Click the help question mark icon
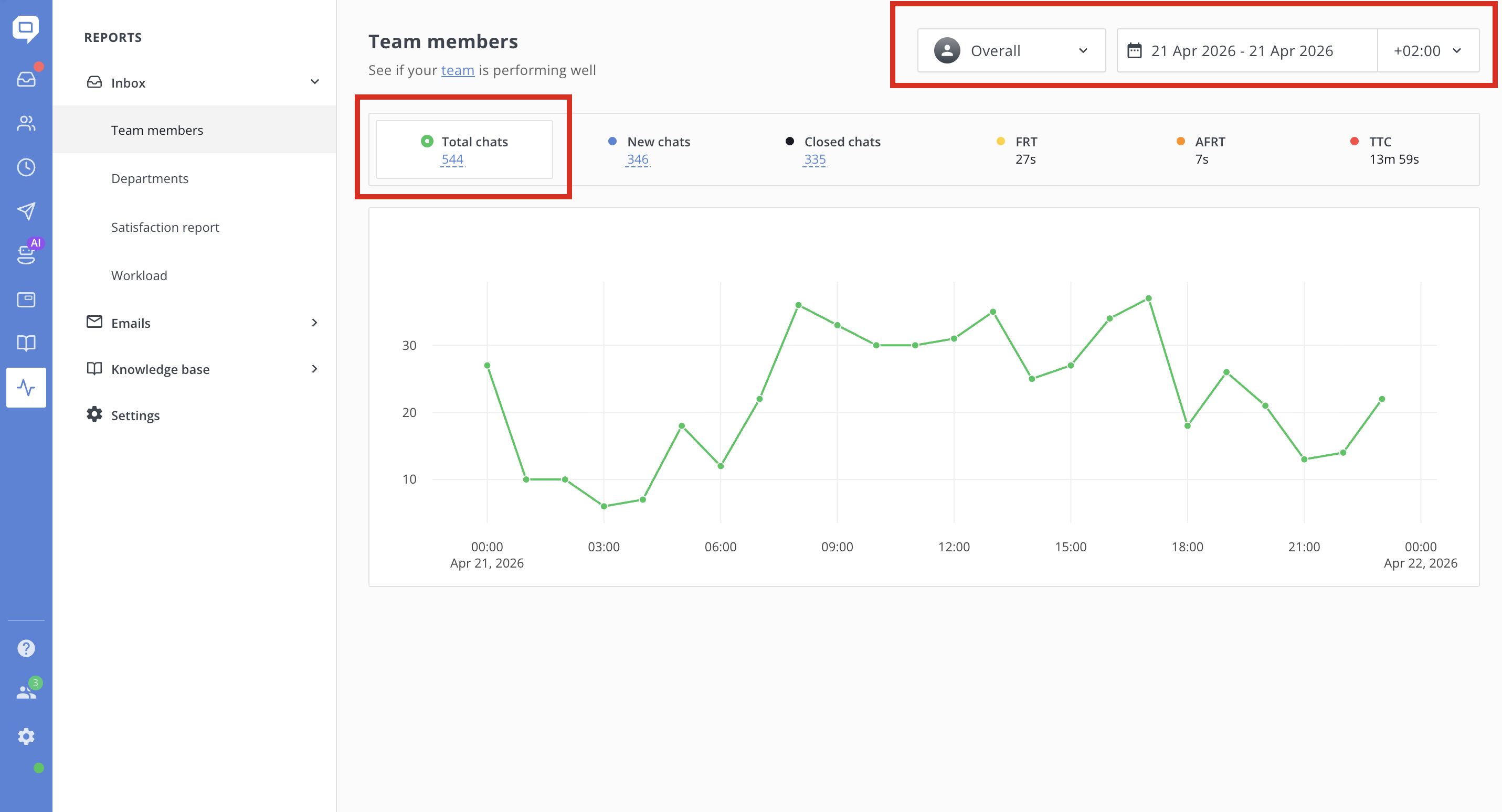Image resolution: width=1502 pixels, height=812 pixels. pyautogui.click(x=26, y=648)
